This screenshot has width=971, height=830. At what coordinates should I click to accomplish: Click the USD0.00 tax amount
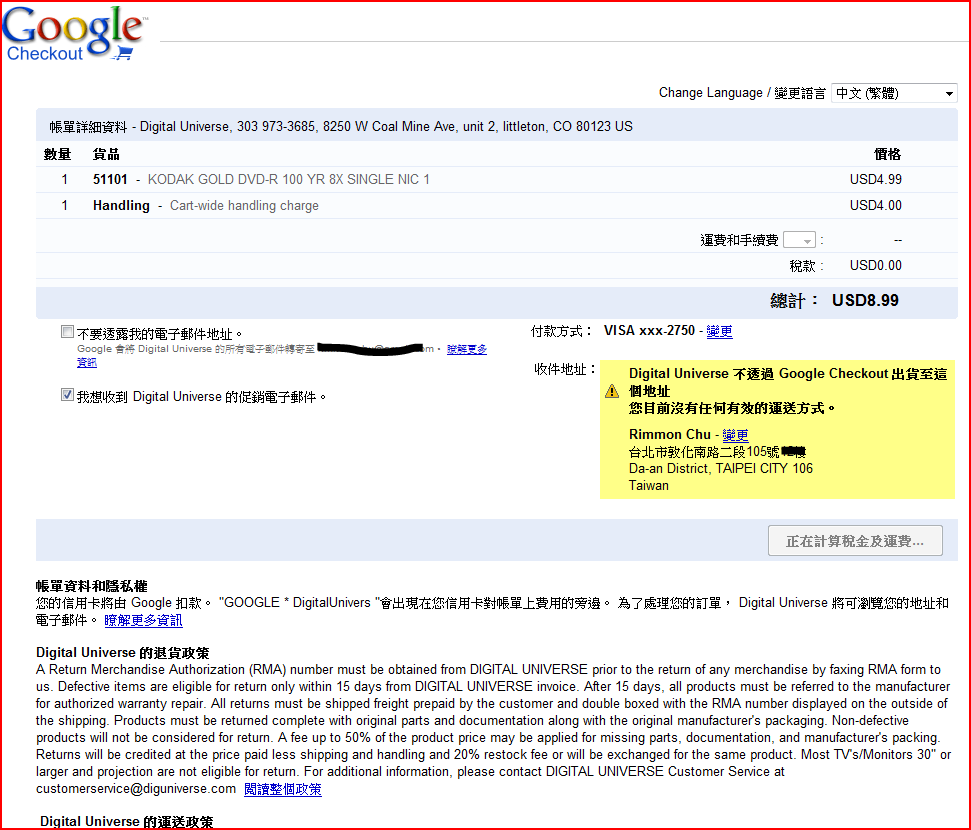coord(876,266)
